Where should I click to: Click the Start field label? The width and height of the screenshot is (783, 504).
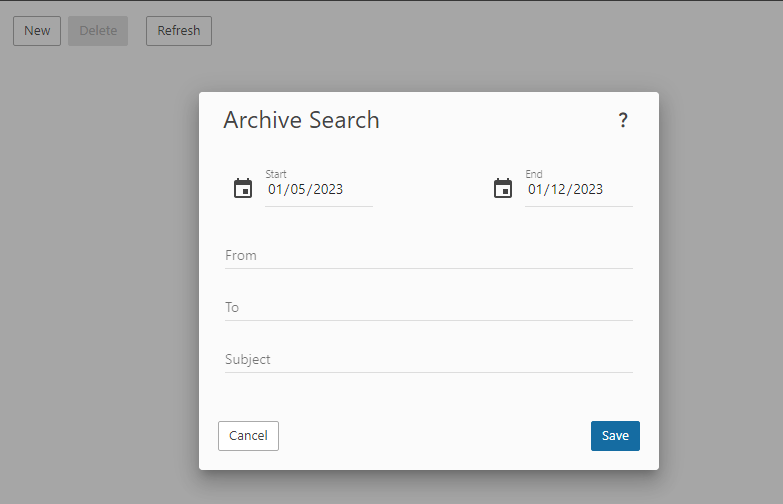(276, 174)
